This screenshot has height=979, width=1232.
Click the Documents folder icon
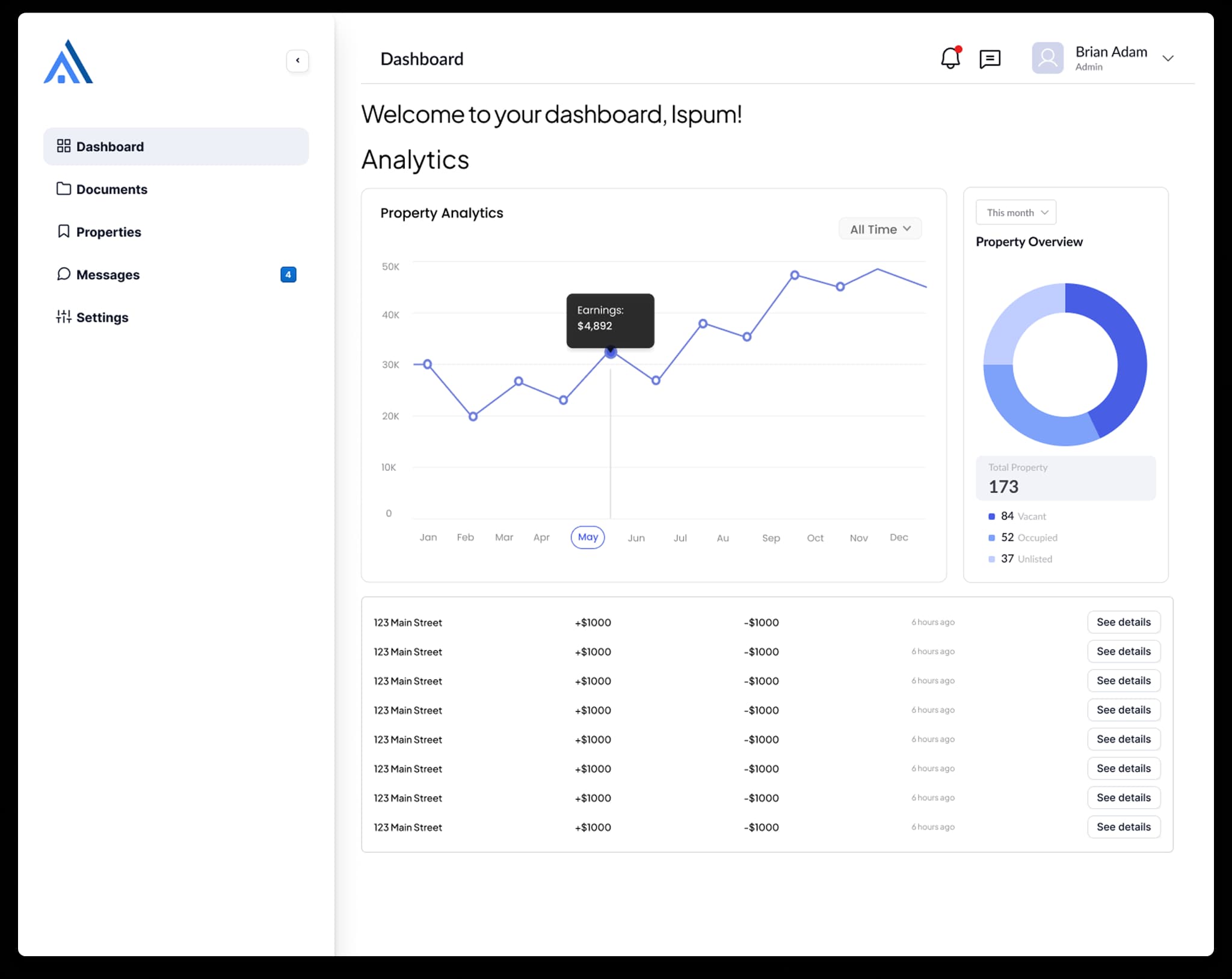(64, 188)
